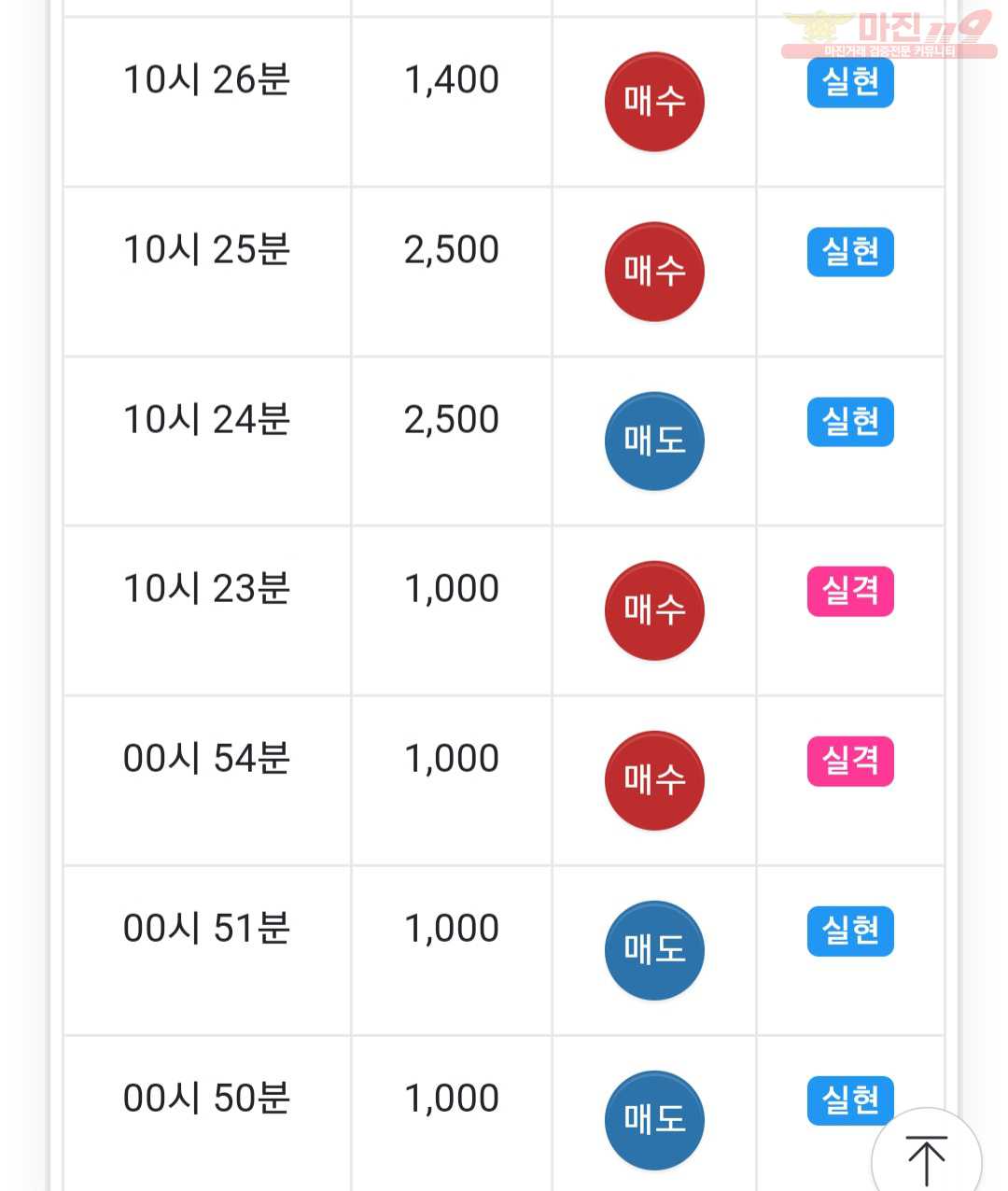Click the red 매수 circle at 10시 25분
This screenshot has width=1008, height=1191.
click(654, 272)
